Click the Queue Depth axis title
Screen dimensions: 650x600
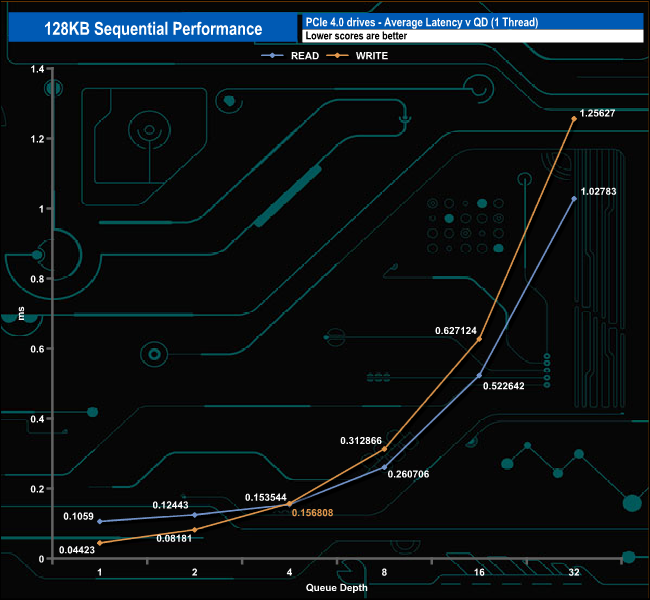pyautogui.click(x=336, y=588)
